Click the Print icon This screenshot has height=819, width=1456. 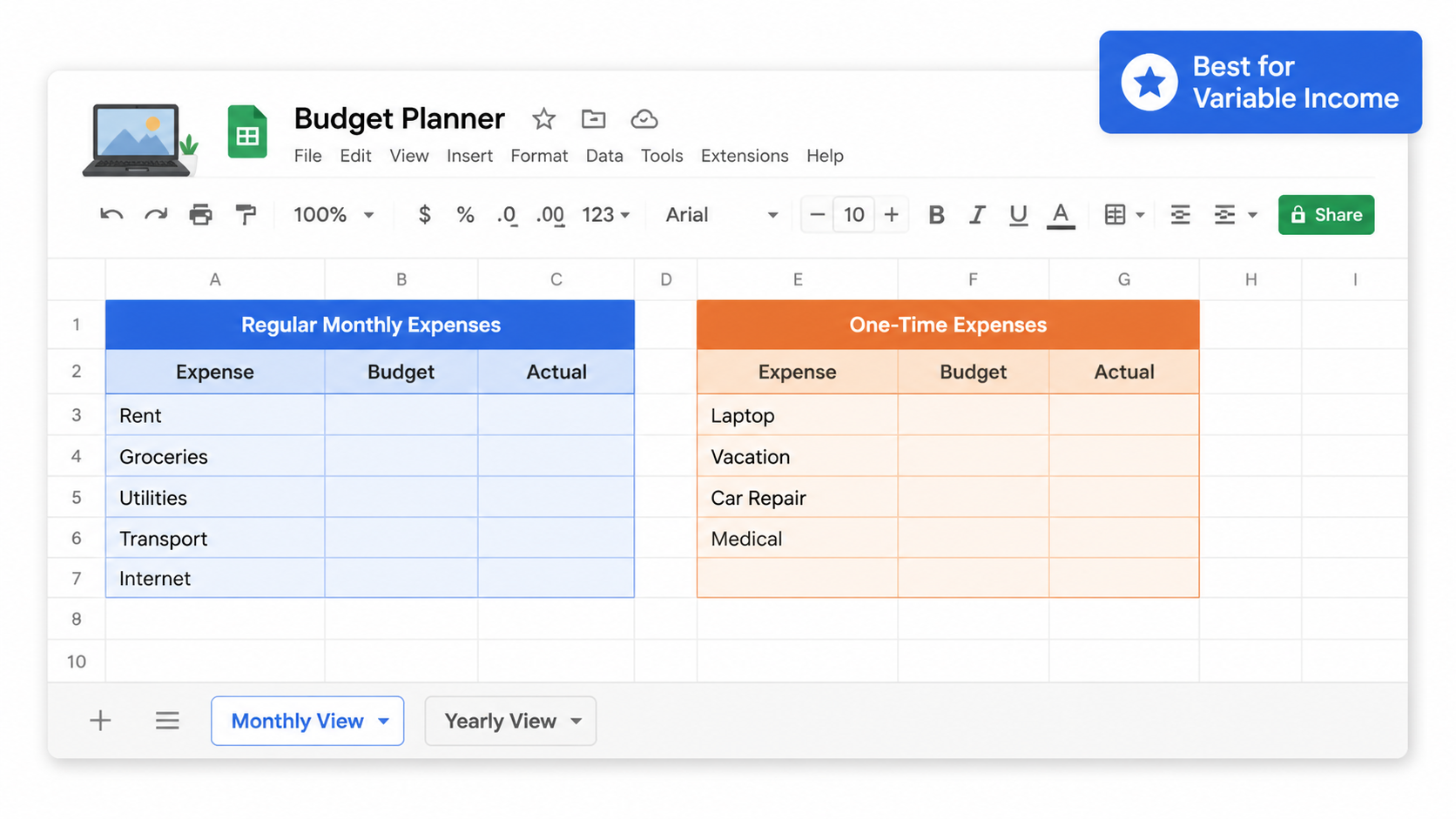pyautogui.click(x=201, y=214)
